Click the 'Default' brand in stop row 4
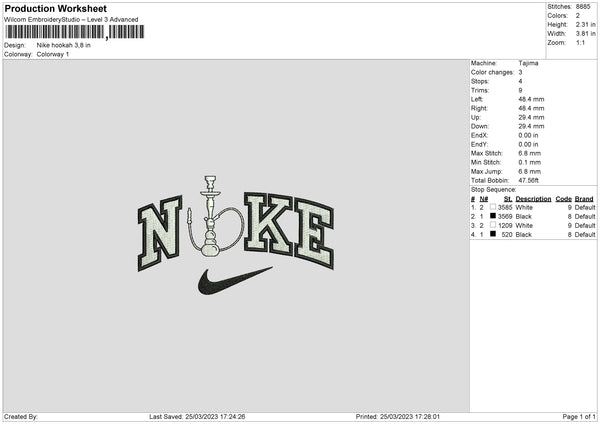600x424 pixels. [585, 235]
